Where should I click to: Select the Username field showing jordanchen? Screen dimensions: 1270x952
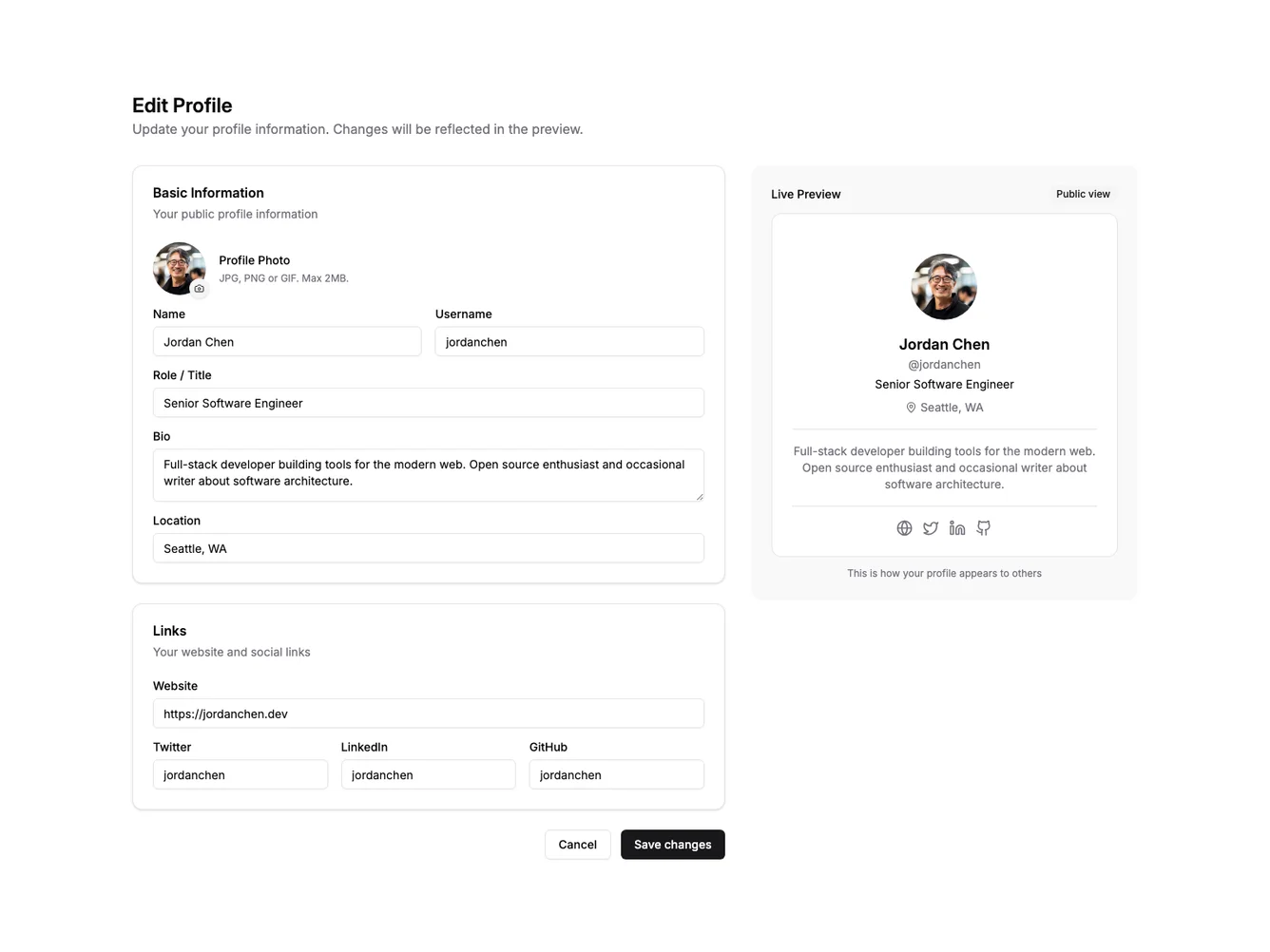(568, 341)
